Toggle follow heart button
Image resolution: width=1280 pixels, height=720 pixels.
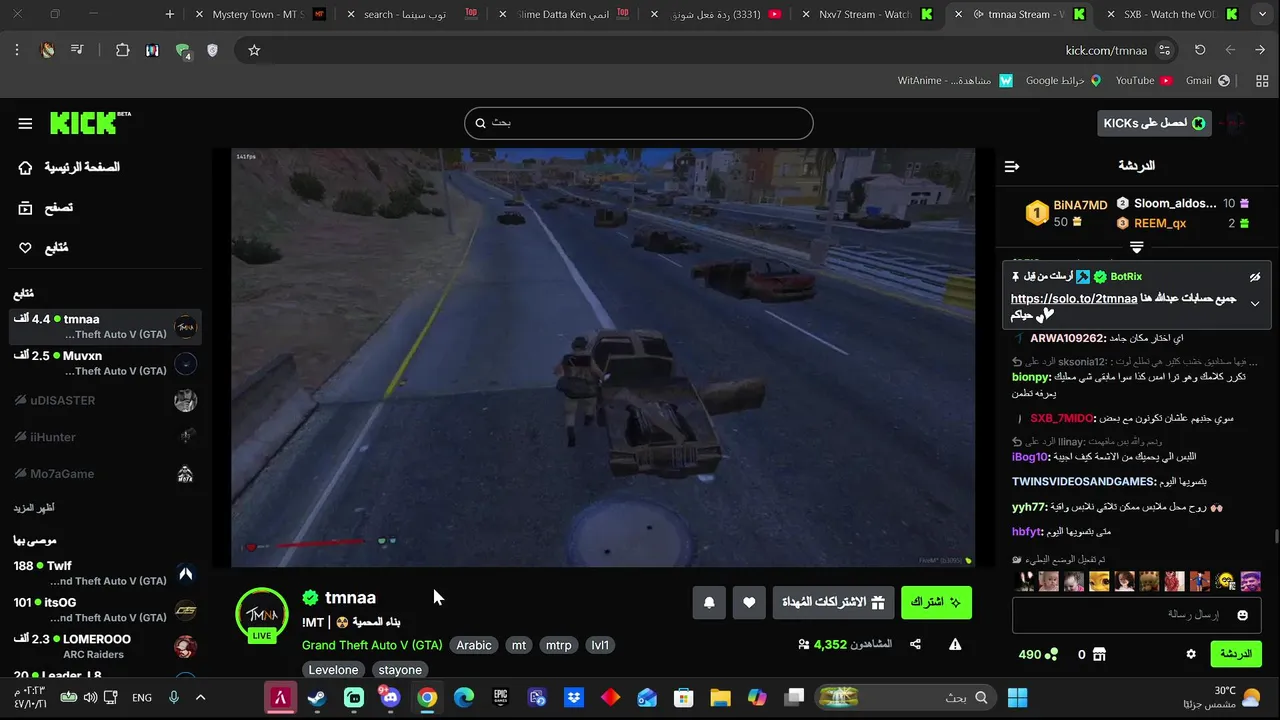tap(749, 602)
